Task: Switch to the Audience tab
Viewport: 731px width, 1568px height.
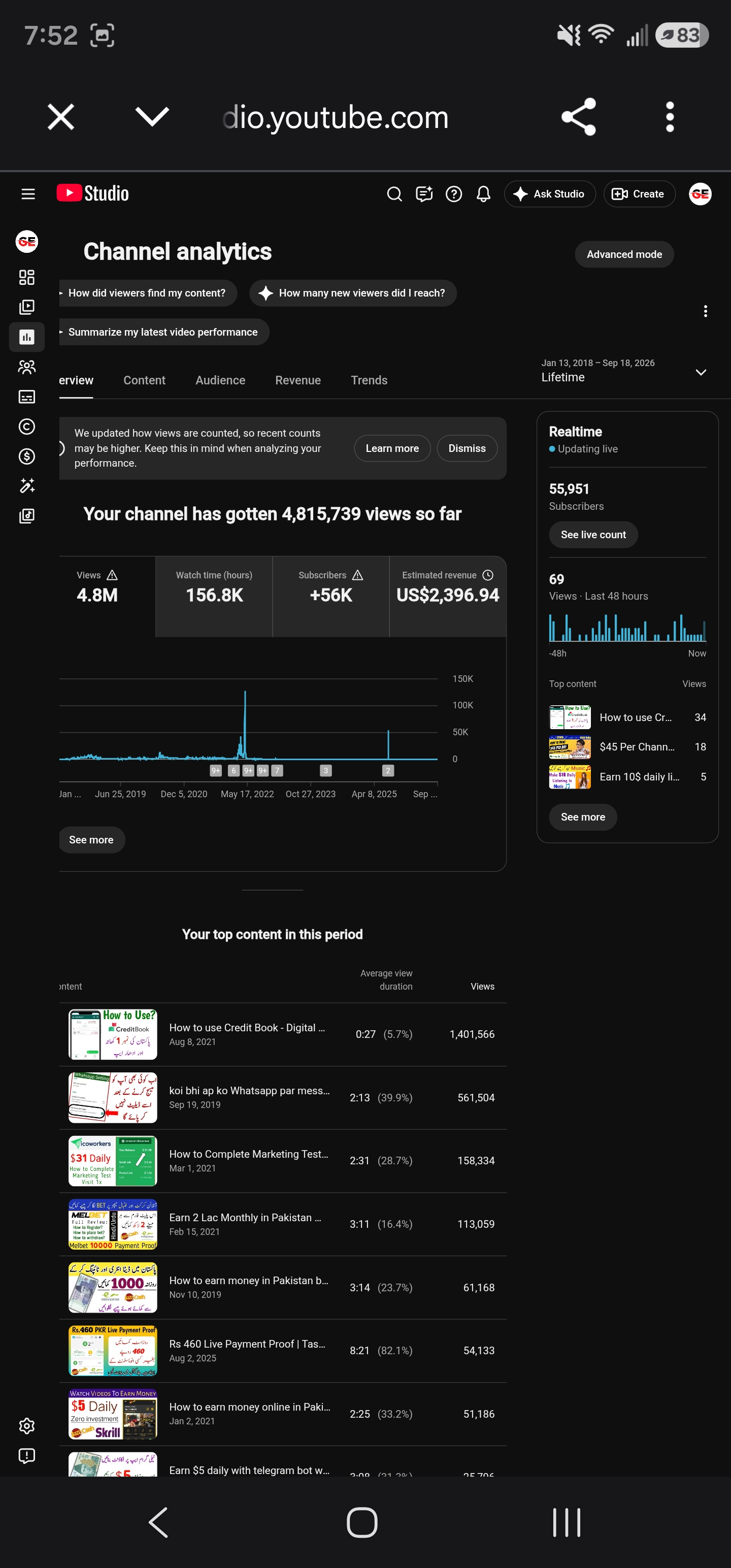Action: click(220, 380)
